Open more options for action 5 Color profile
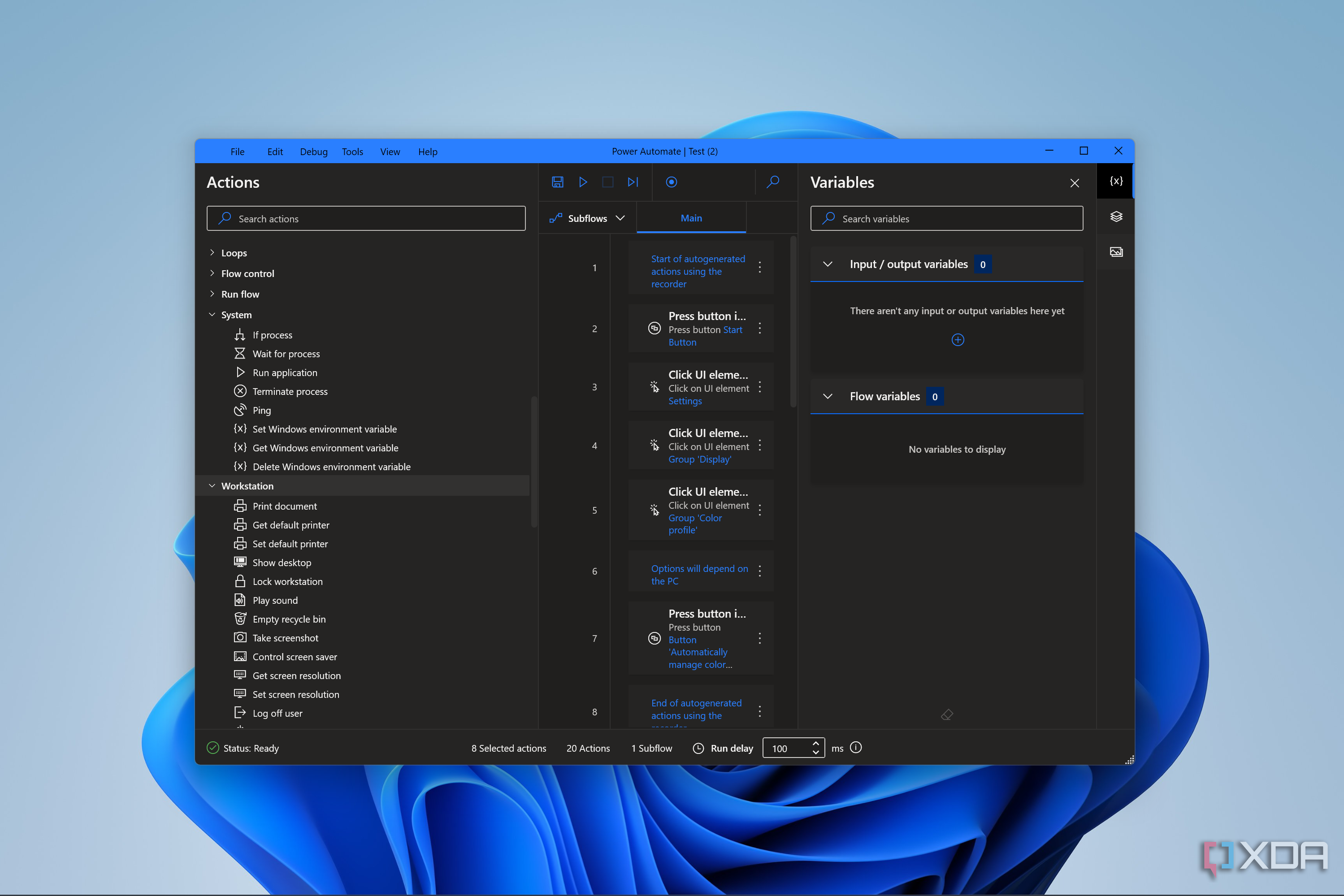 pyautogui.click(x=759, y=510)
